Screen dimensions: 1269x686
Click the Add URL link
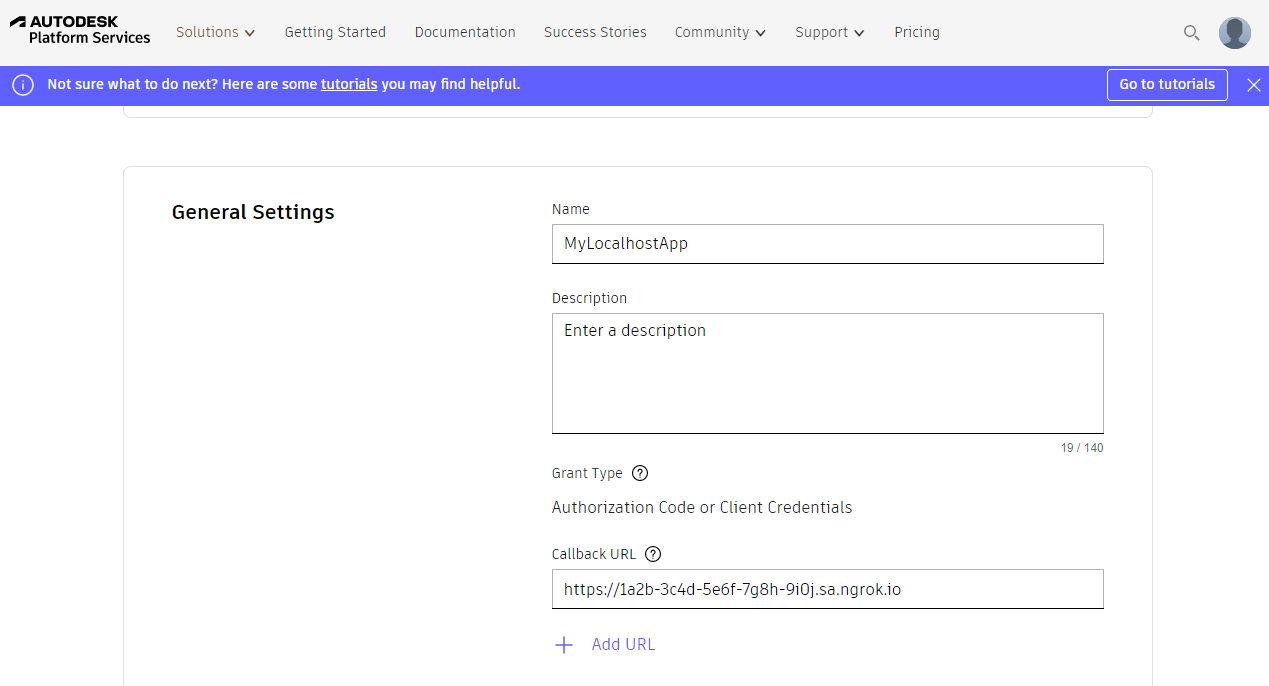pyautogui.click(x=623, y=645)
